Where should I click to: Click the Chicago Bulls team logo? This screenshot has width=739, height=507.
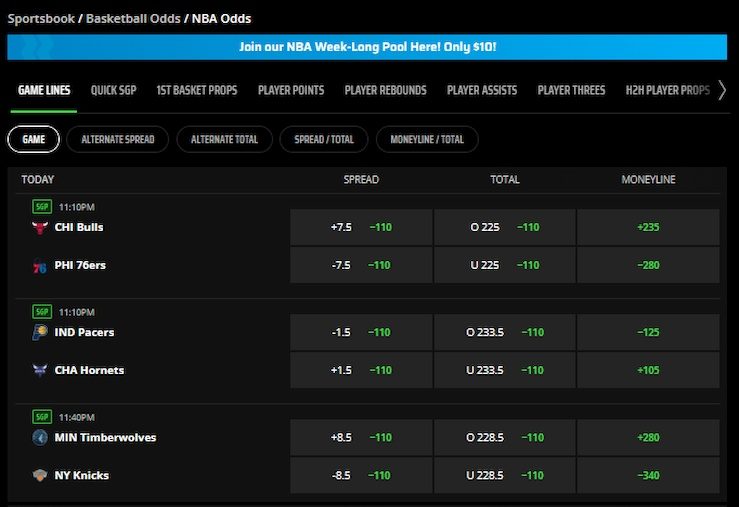40,228
